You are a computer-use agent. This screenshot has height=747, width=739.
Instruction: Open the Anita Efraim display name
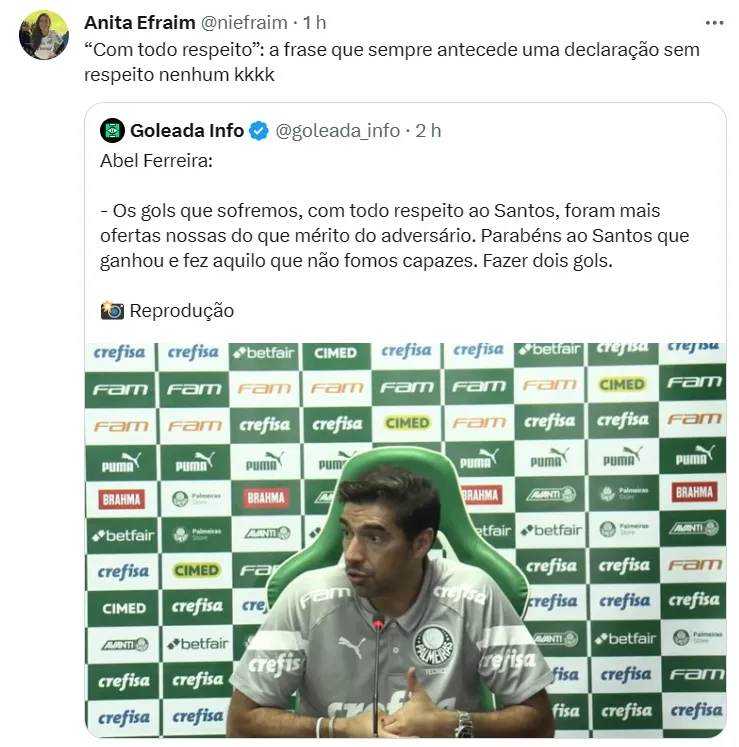pyautogui.click(x=140, y=22)
